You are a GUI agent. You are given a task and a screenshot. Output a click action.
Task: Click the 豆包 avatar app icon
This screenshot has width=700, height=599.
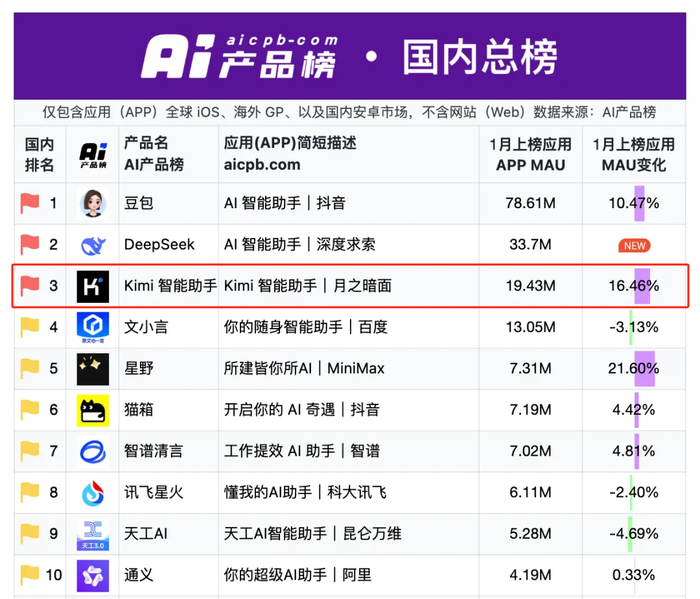click(x=93, y=204)
